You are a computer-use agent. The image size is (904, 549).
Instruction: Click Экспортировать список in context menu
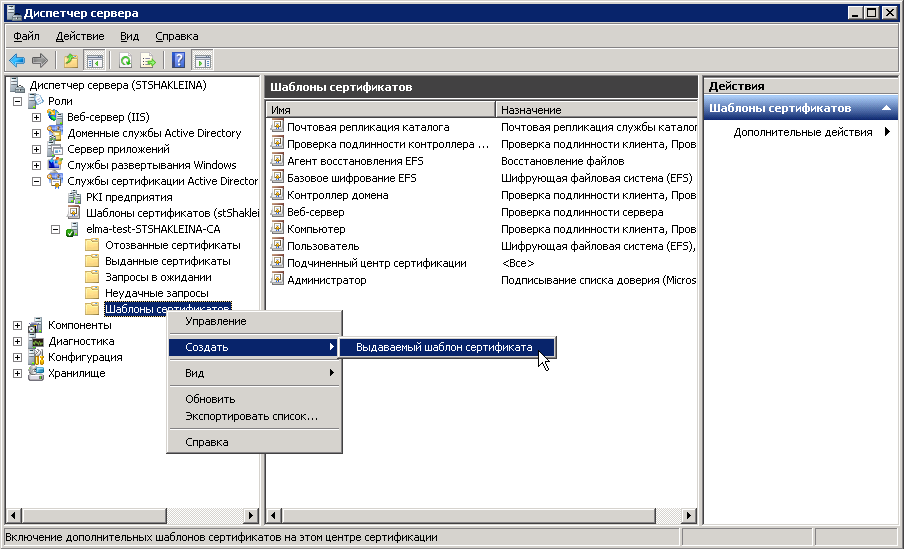[251, 416]
